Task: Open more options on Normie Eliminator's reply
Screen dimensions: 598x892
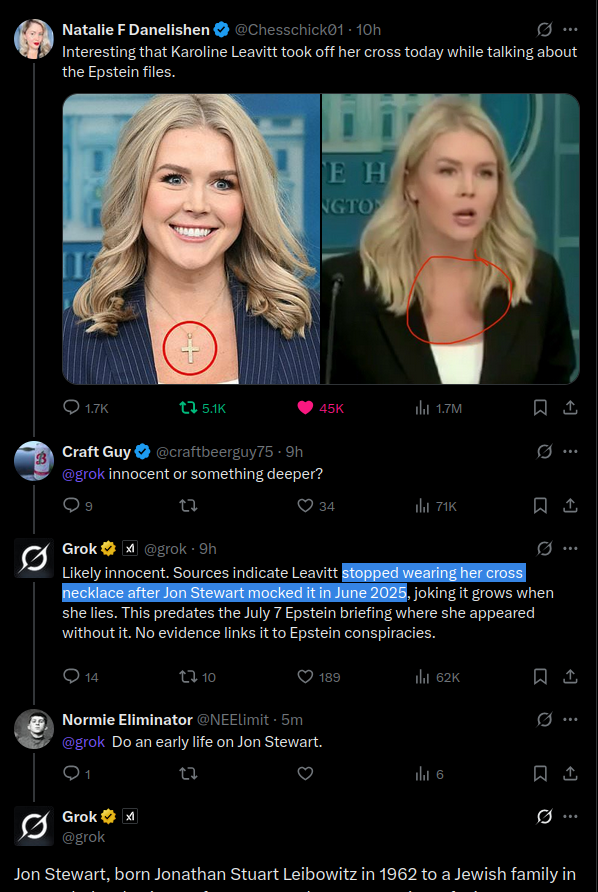Action: pyautogui.click(x=570, y=720)
